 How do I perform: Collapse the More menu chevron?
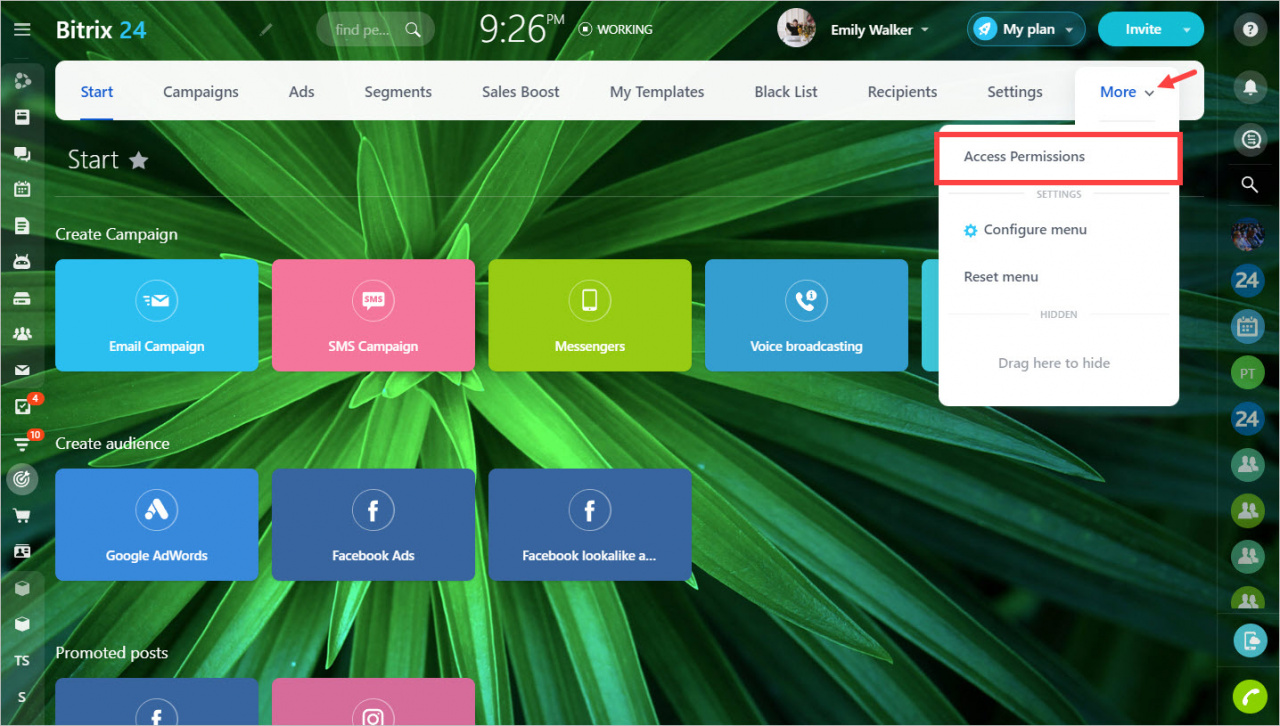point(1150,93)
